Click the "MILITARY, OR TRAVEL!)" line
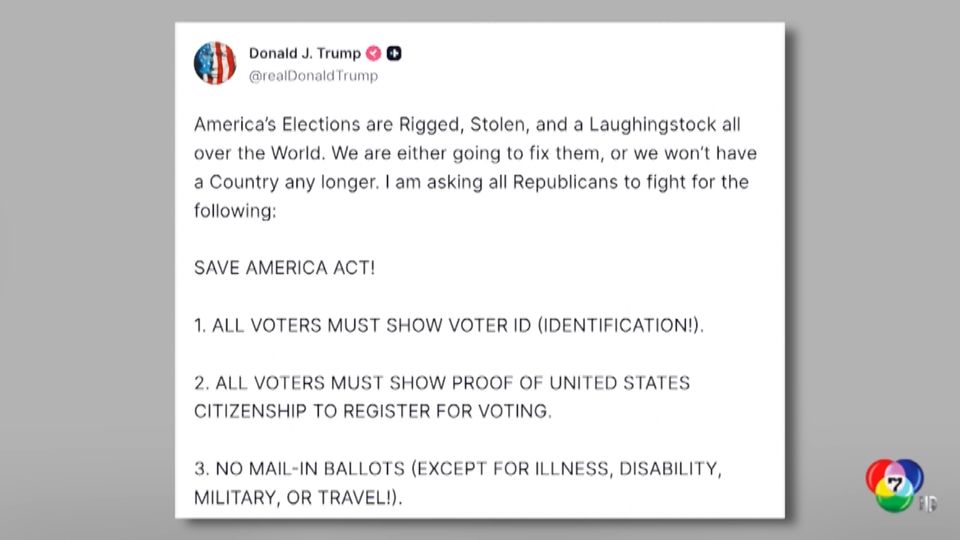960x540 pixels. click(298, 498)
